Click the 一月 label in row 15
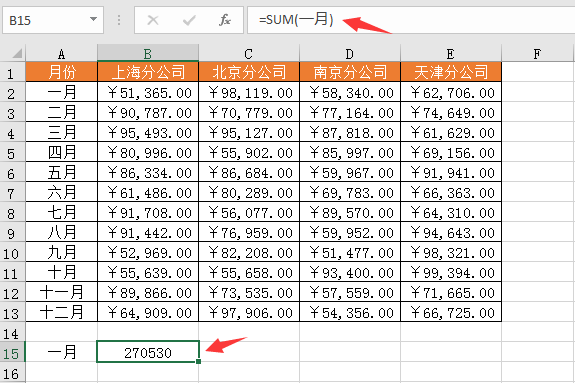575x383 pixels. tap(62, 352)
